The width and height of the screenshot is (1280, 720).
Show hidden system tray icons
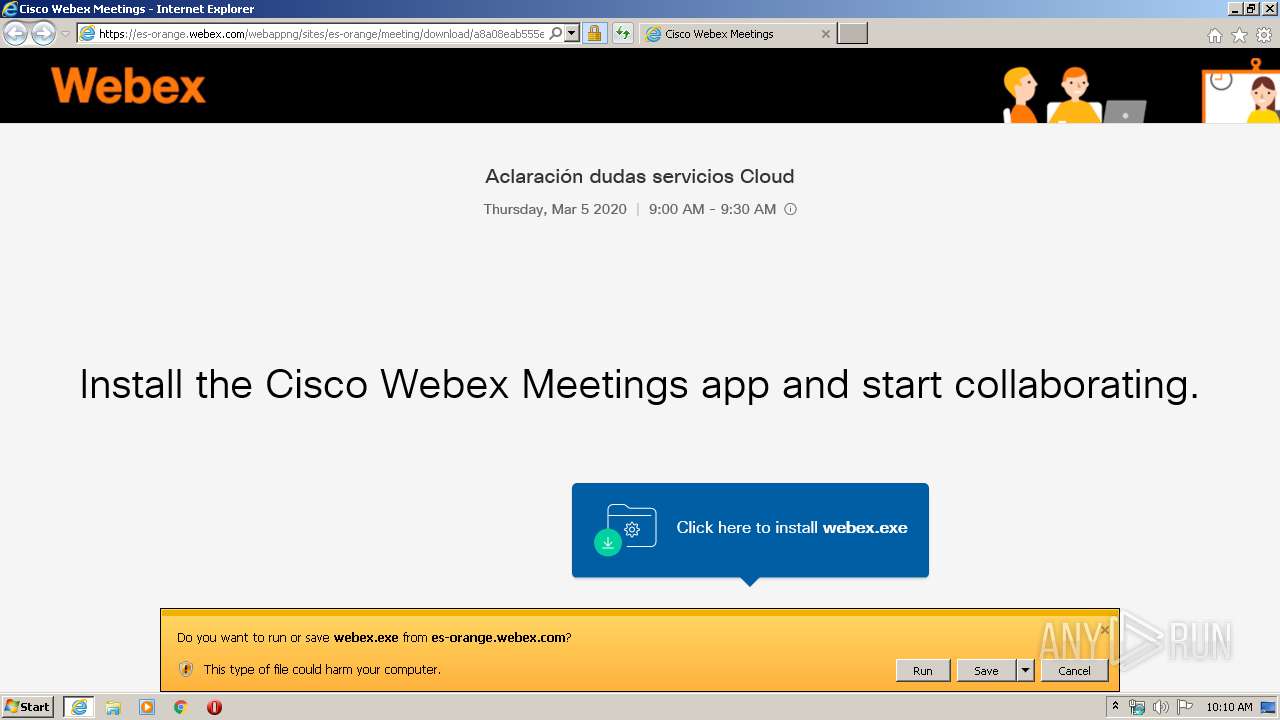1116,707
